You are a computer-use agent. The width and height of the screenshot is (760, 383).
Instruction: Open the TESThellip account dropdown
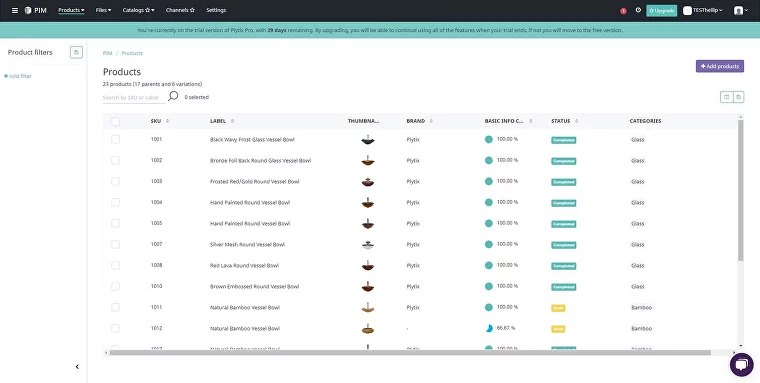703,10
